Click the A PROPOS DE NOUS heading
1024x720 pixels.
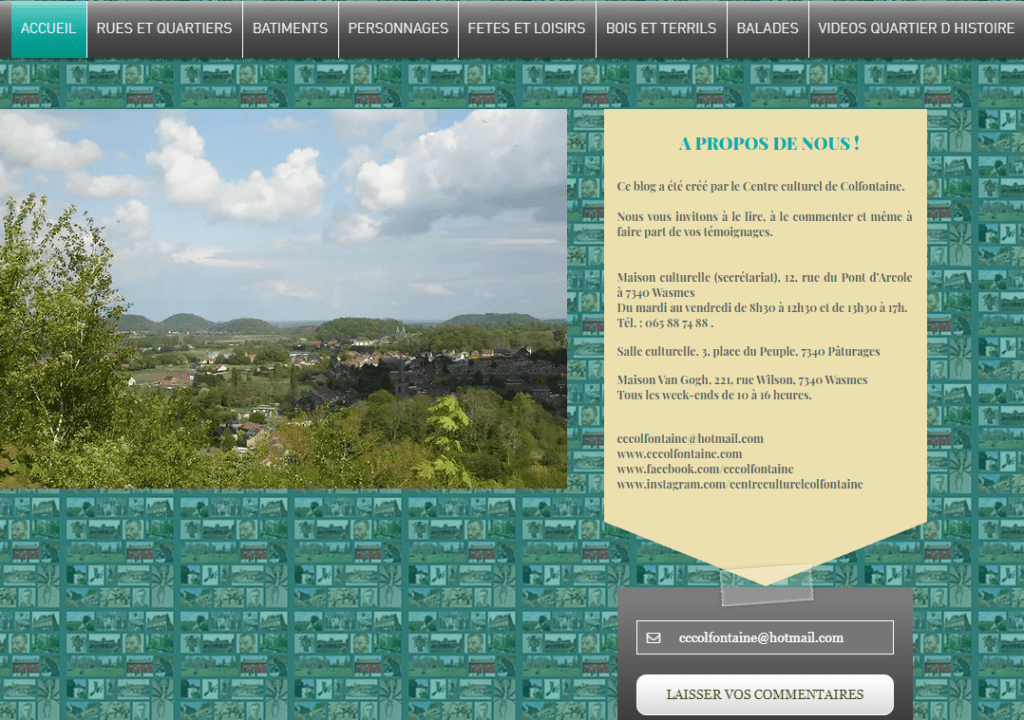766,144
